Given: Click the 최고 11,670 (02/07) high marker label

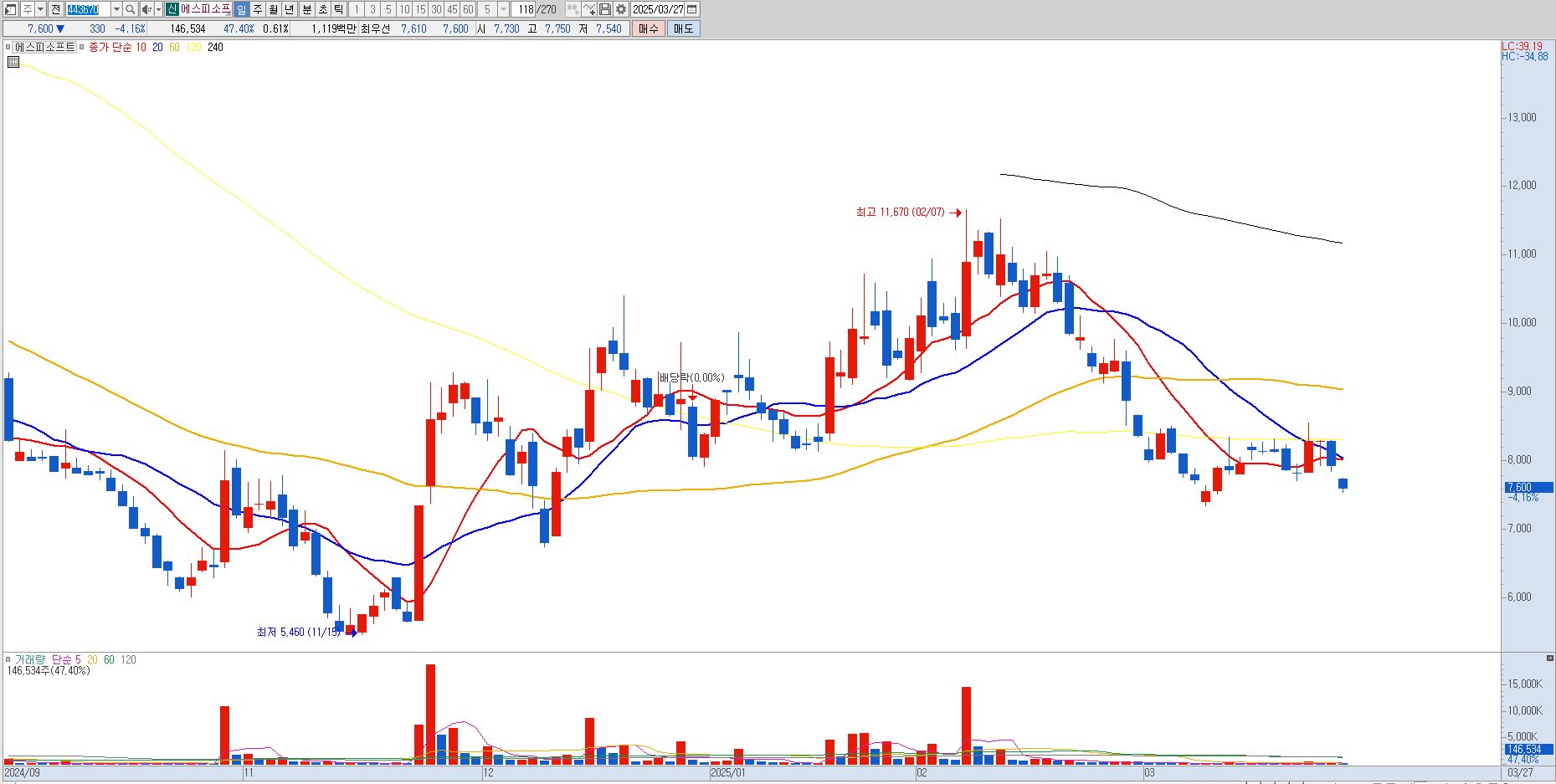Looking at the screenshot, I should tap(900, 213).
